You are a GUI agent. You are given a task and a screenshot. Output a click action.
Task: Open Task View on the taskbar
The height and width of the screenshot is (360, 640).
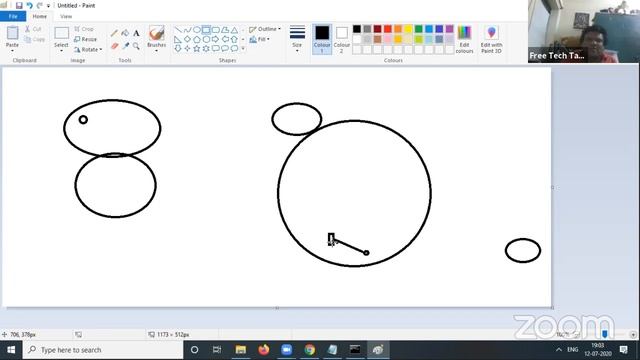tap(217, 350)
